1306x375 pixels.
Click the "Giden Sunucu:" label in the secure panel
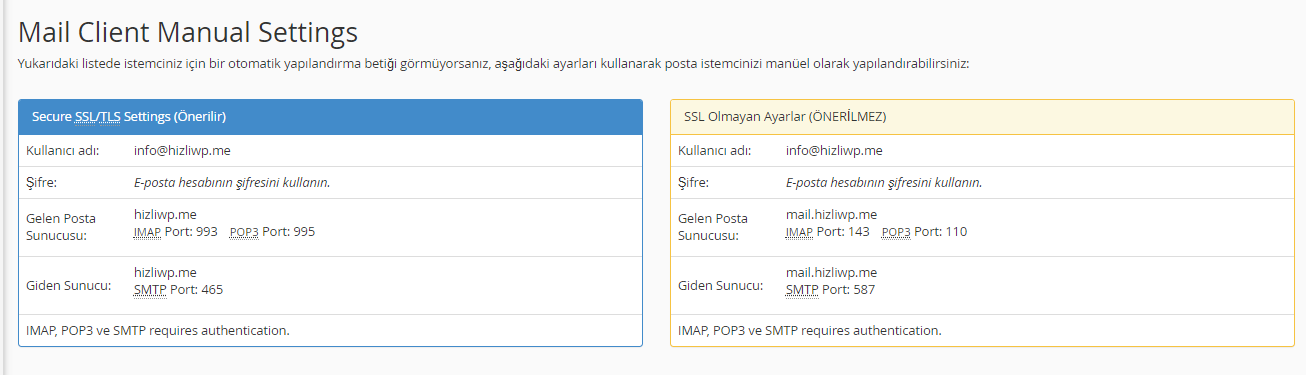pyautogui.click(x=68, y=285)
